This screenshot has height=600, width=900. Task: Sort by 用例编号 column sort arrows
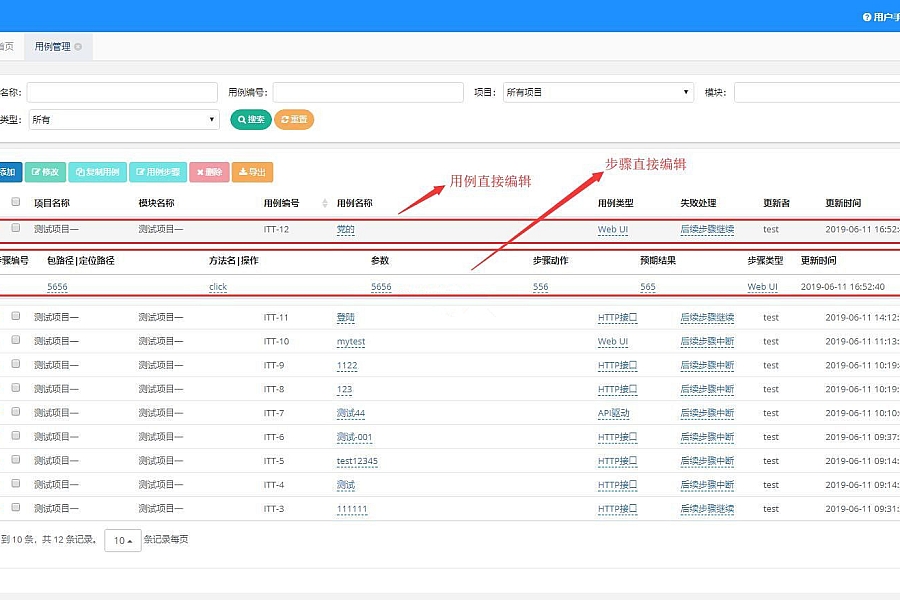coord(324,204)
